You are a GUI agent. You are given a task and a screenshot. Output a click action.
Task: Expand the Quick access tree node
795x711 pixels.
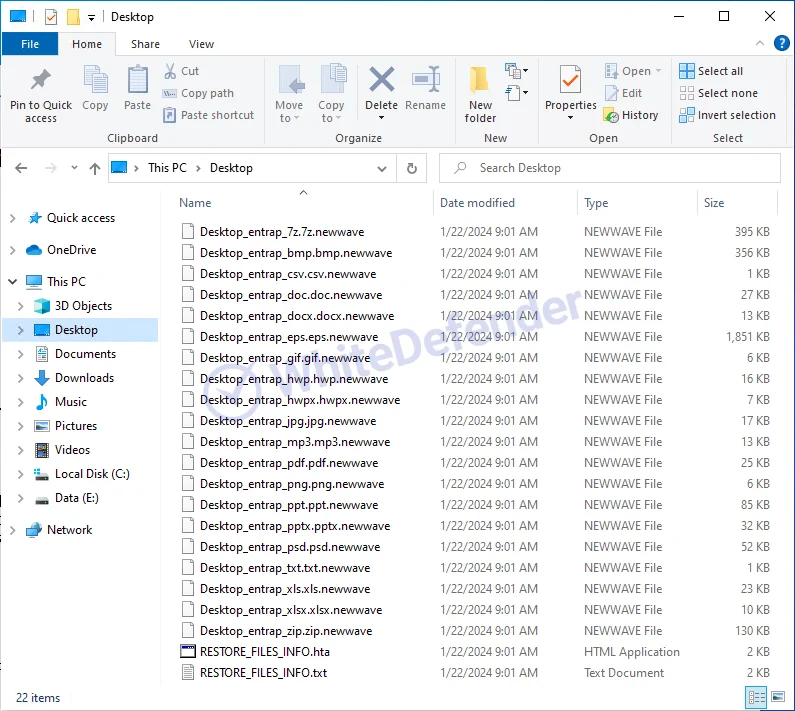[x=12, y=218]
